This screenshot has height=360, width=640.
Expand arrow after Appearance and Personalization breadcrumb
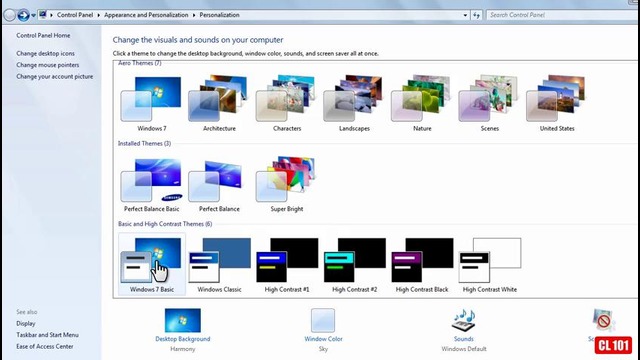(x=194, y=15)
